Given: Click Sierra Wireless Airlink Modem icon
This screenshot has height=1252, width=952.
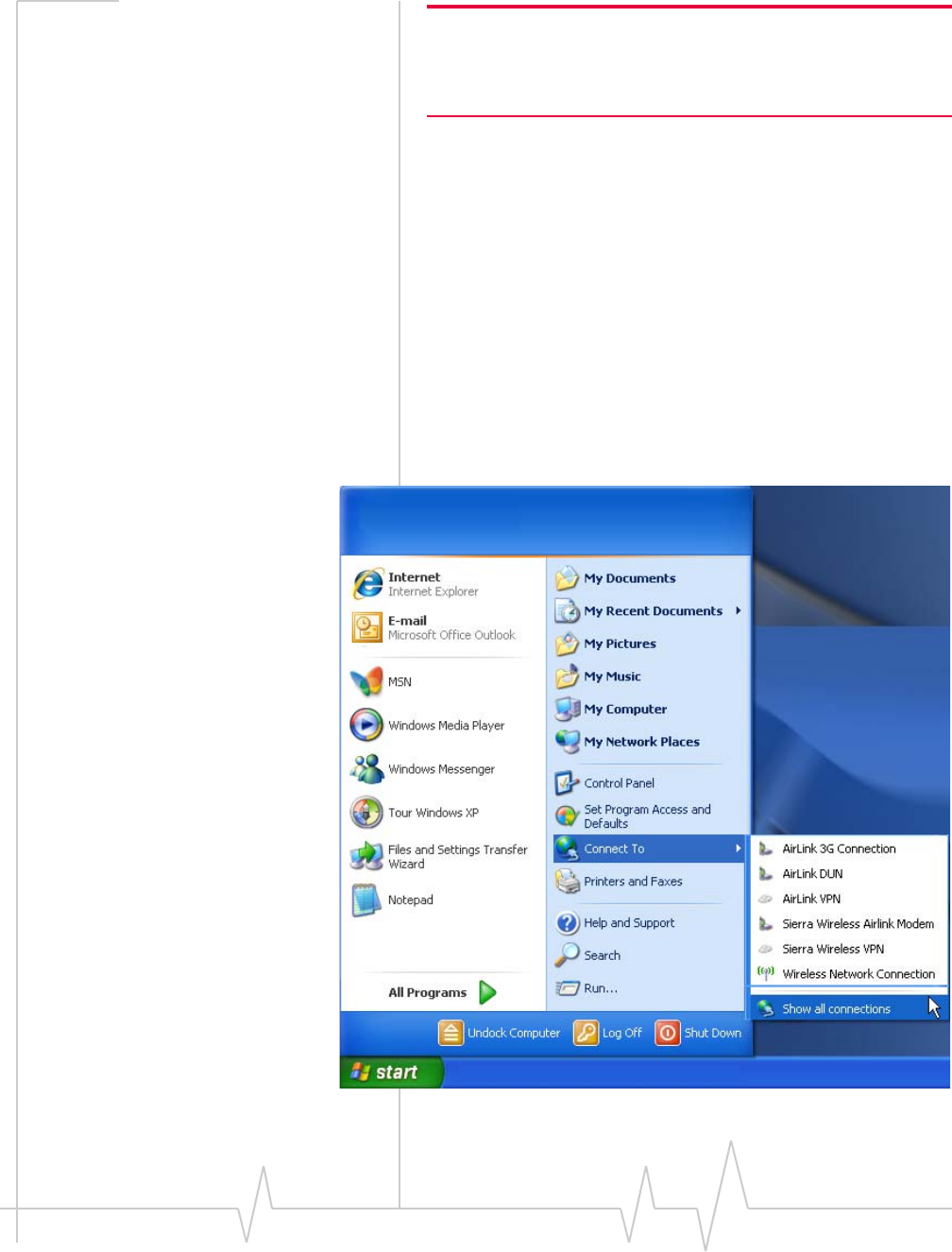Looking at the screenshot, I should tap(766, 924).
